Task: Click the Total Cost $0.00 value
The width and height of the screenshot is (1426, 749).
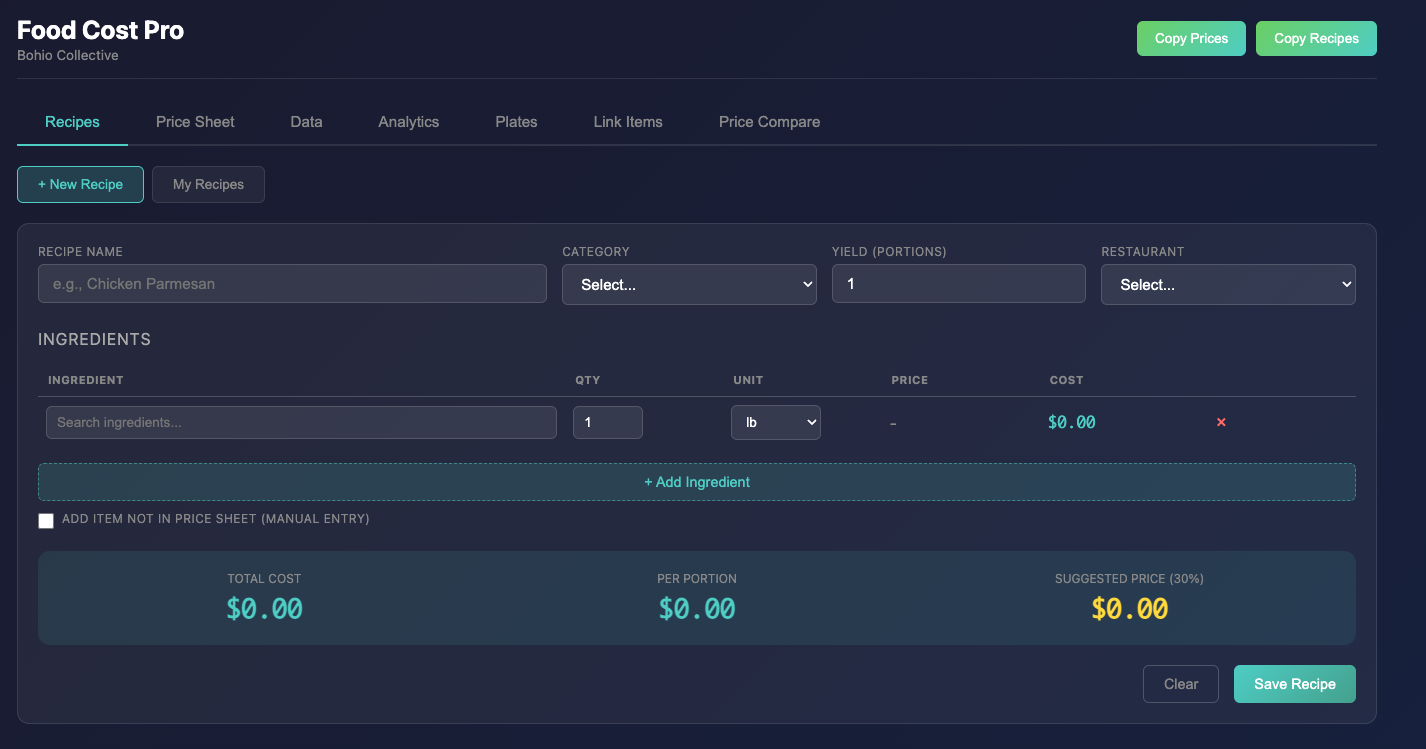Action: tap(264, 609)
